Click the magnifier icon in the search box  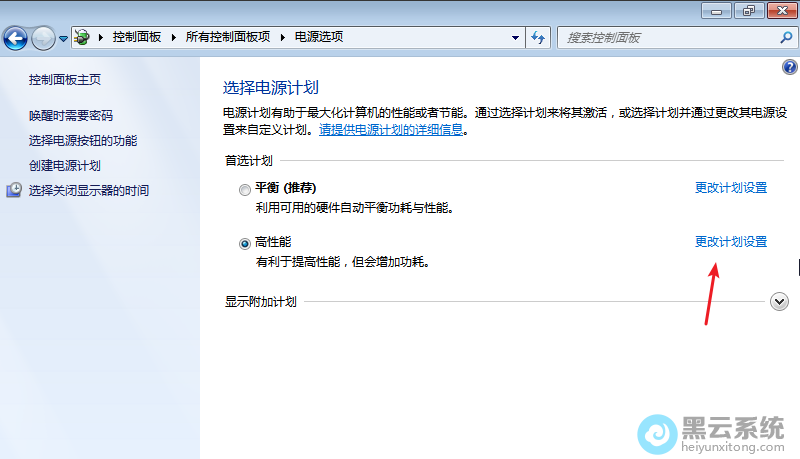[785, 37]
